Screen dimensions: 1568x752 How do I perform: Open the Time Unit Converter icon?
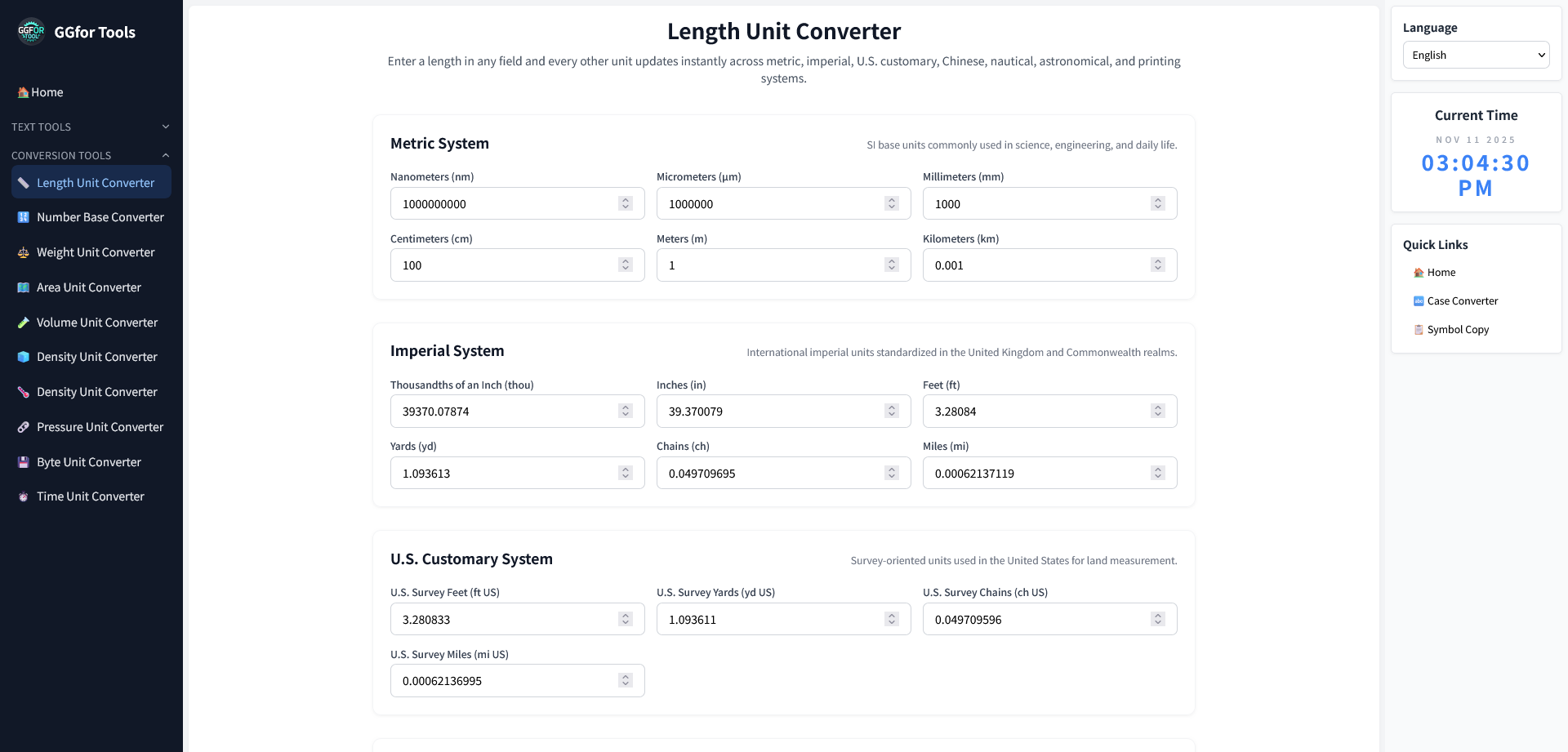(x=23, y=496)
